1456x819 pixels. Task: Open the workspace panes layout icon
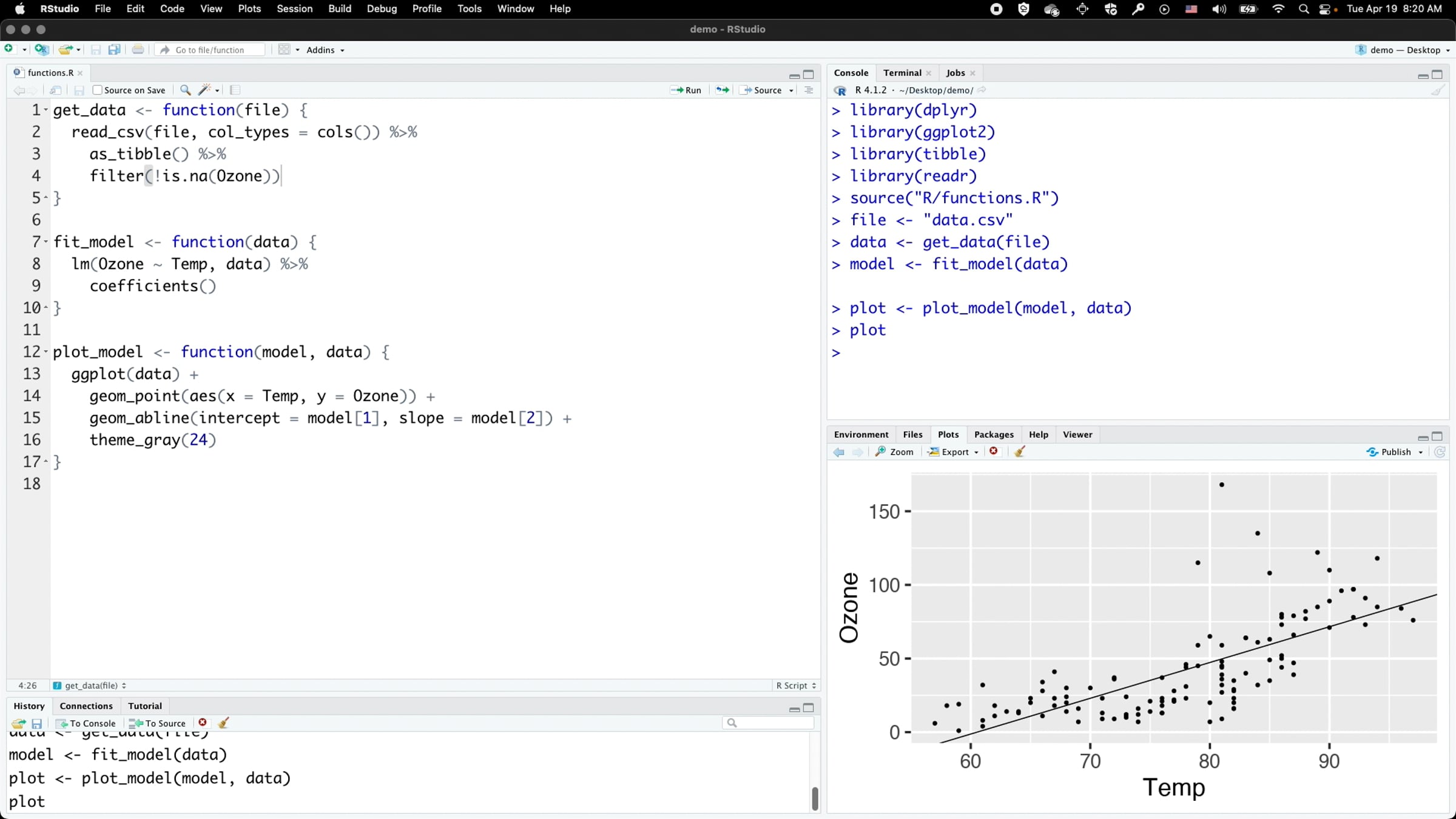point(284,50)
